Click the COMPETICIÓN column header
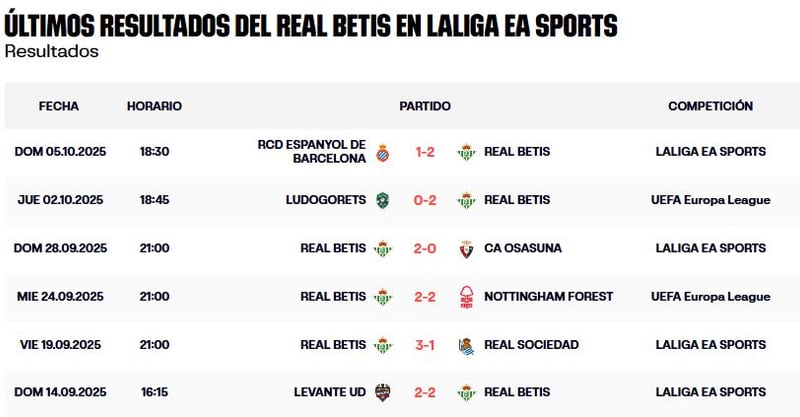The width and height of the screenshot is (800, 417). 710,106
